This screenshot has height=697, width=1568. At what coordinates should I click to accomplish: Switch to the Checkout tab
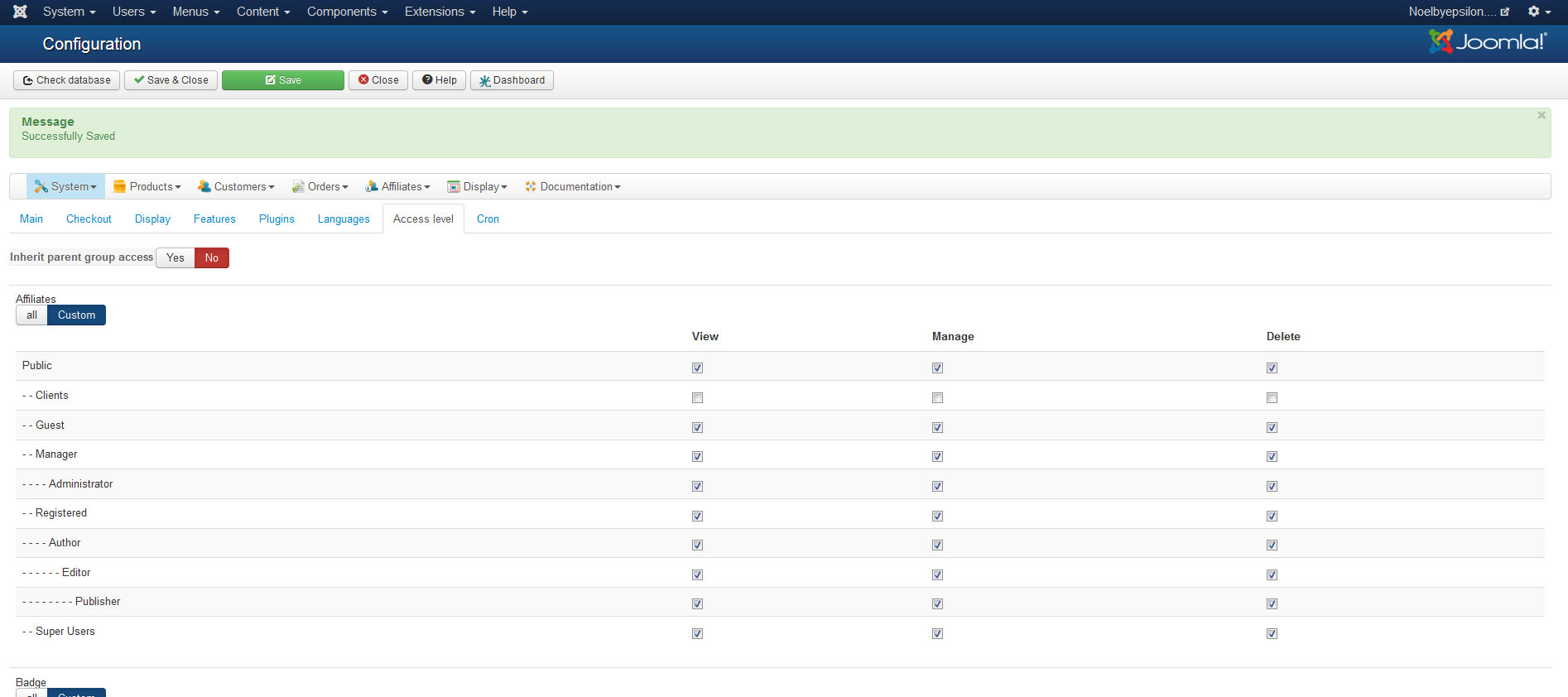tap(89, 219)
